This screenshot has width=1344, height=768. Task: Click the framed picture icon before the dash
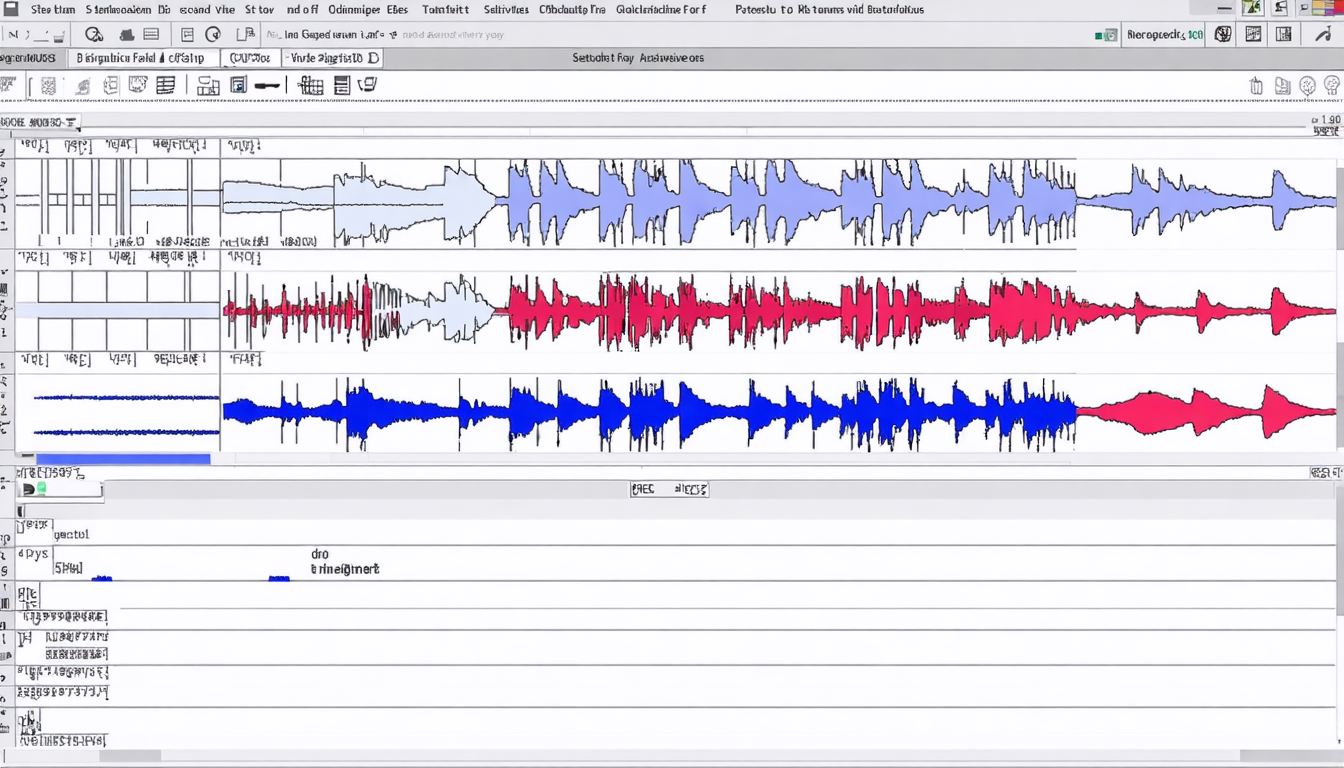pos(238,86)
